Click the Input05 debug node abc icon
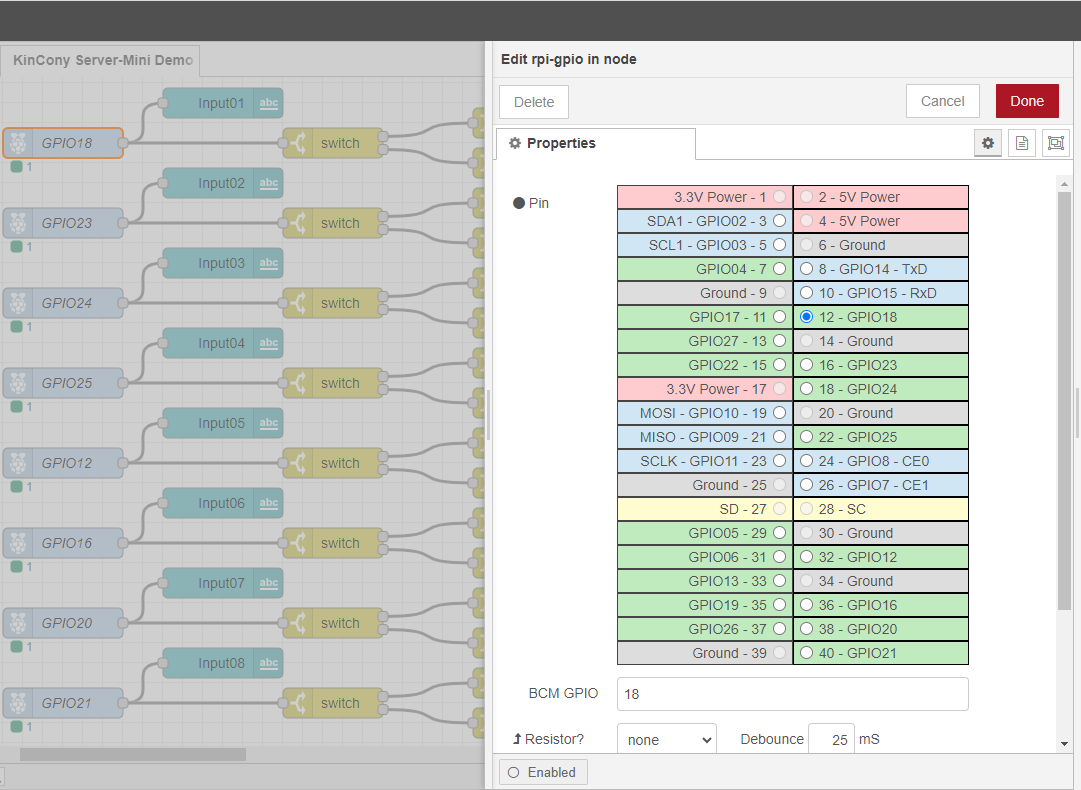Screen dimensions: 1081x790 point(269,423)
